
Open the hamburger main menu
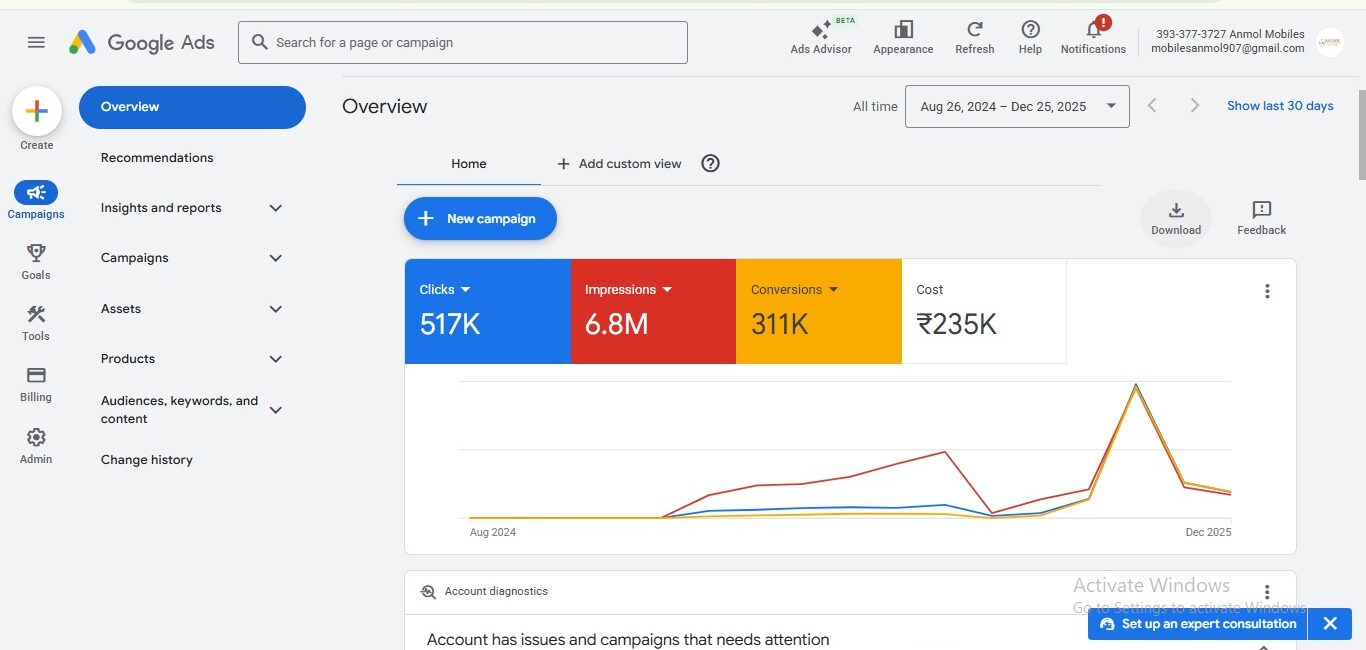36,42
